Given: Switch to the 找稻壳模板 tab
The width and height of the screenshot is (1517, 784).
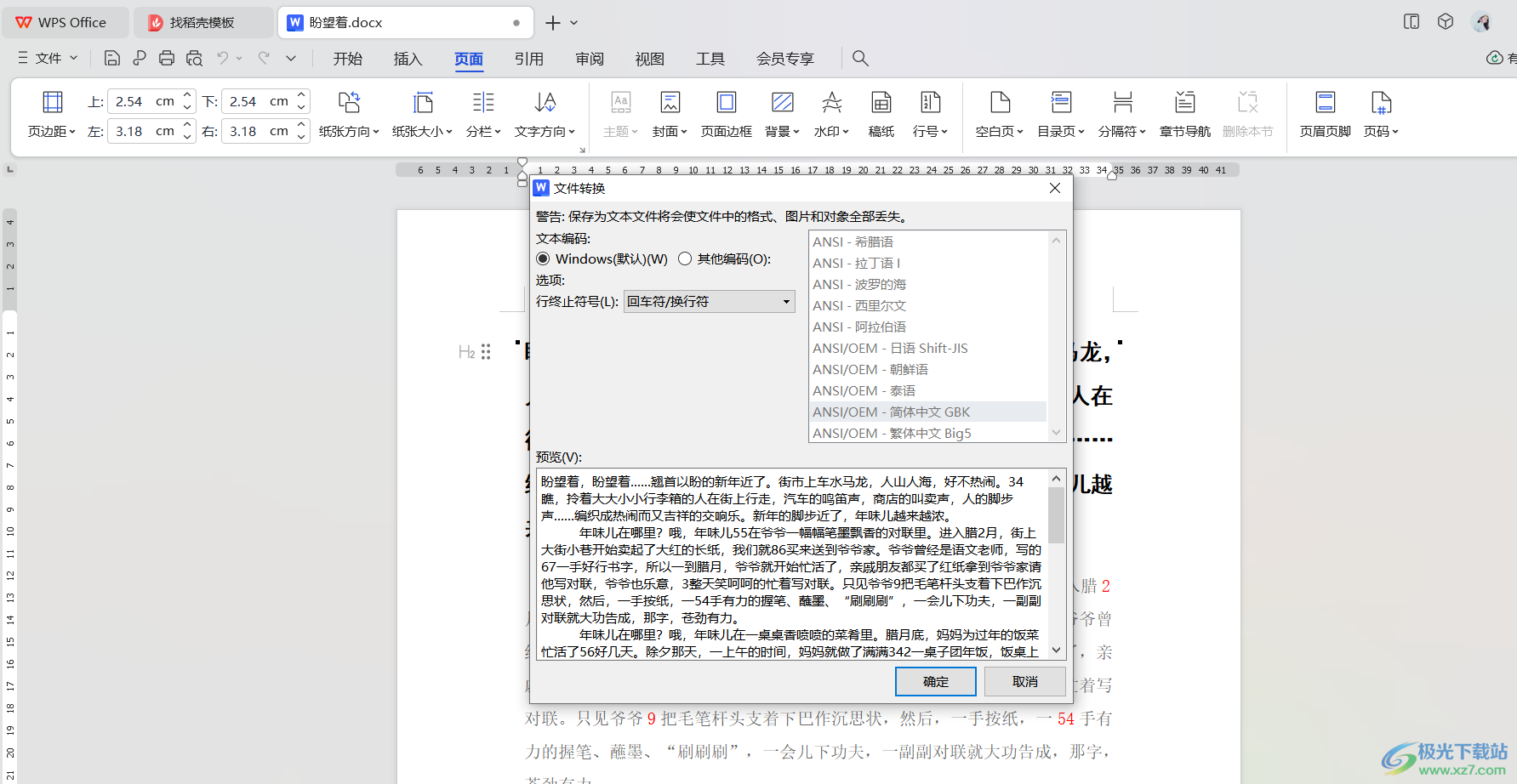Looking at the screenshot, I should 203,23.
